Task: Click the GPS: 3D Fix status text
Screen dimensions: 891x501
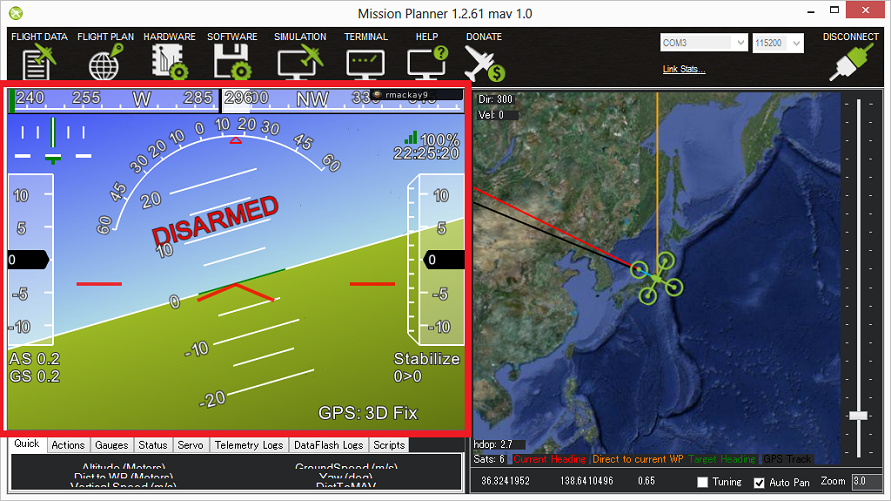Action: coord(368,413)
